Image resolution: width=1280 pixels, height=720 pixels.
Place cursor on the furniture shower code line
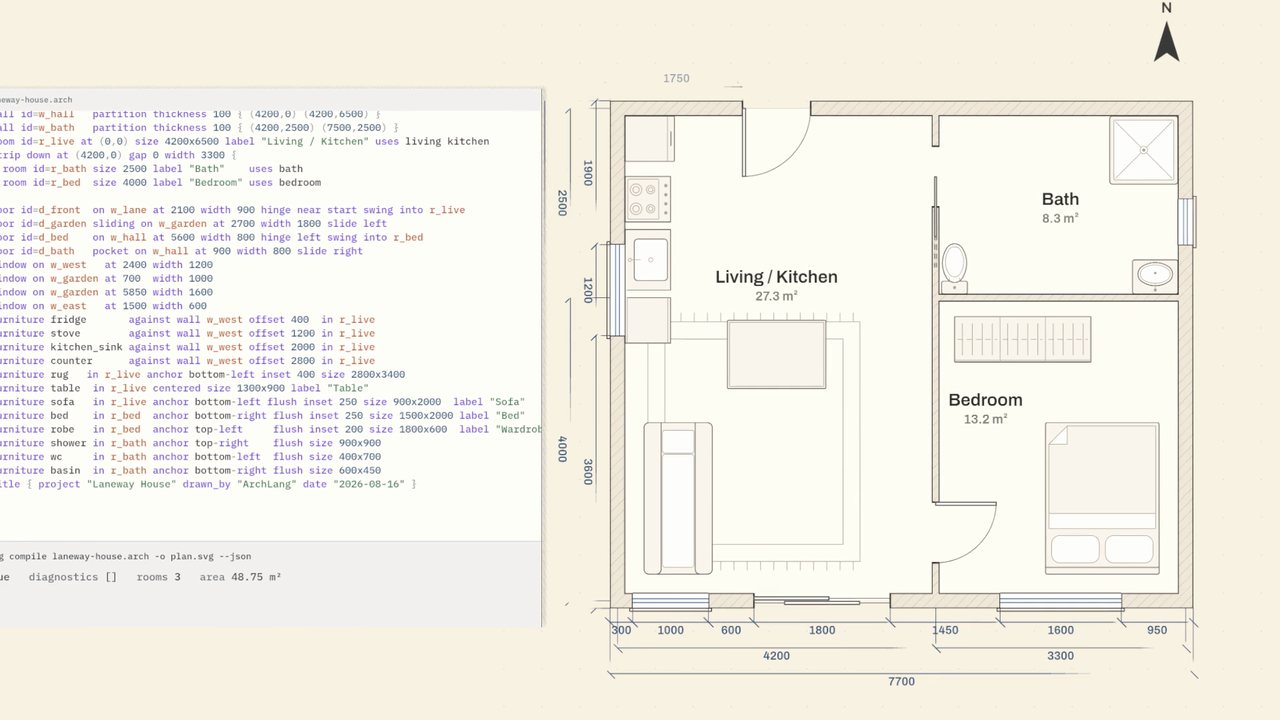click(x=190, y=443)
